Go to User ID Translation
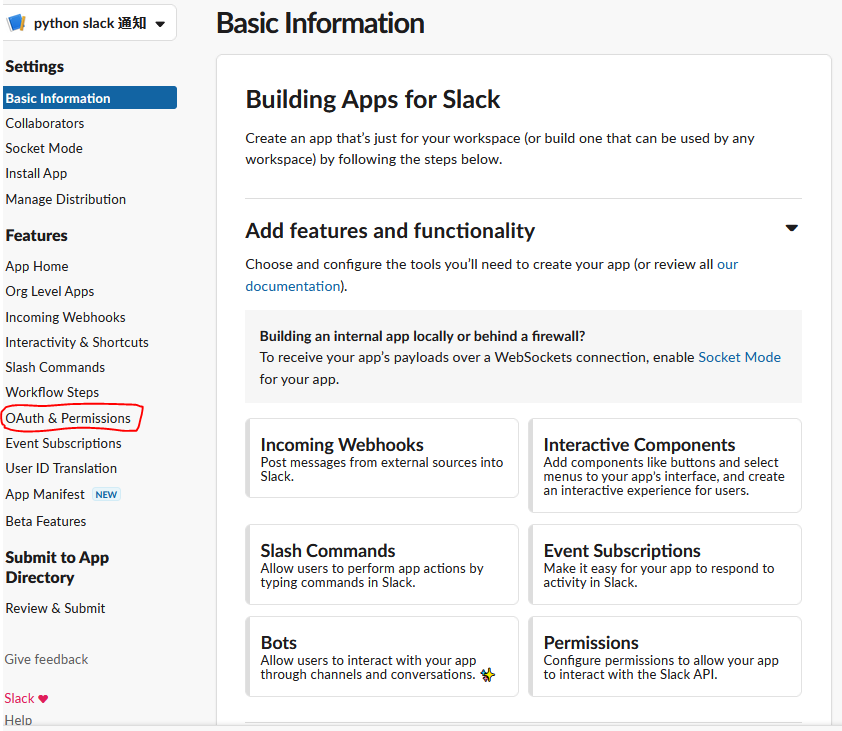Viewport: 842px width, 731px height. [61, 468]
